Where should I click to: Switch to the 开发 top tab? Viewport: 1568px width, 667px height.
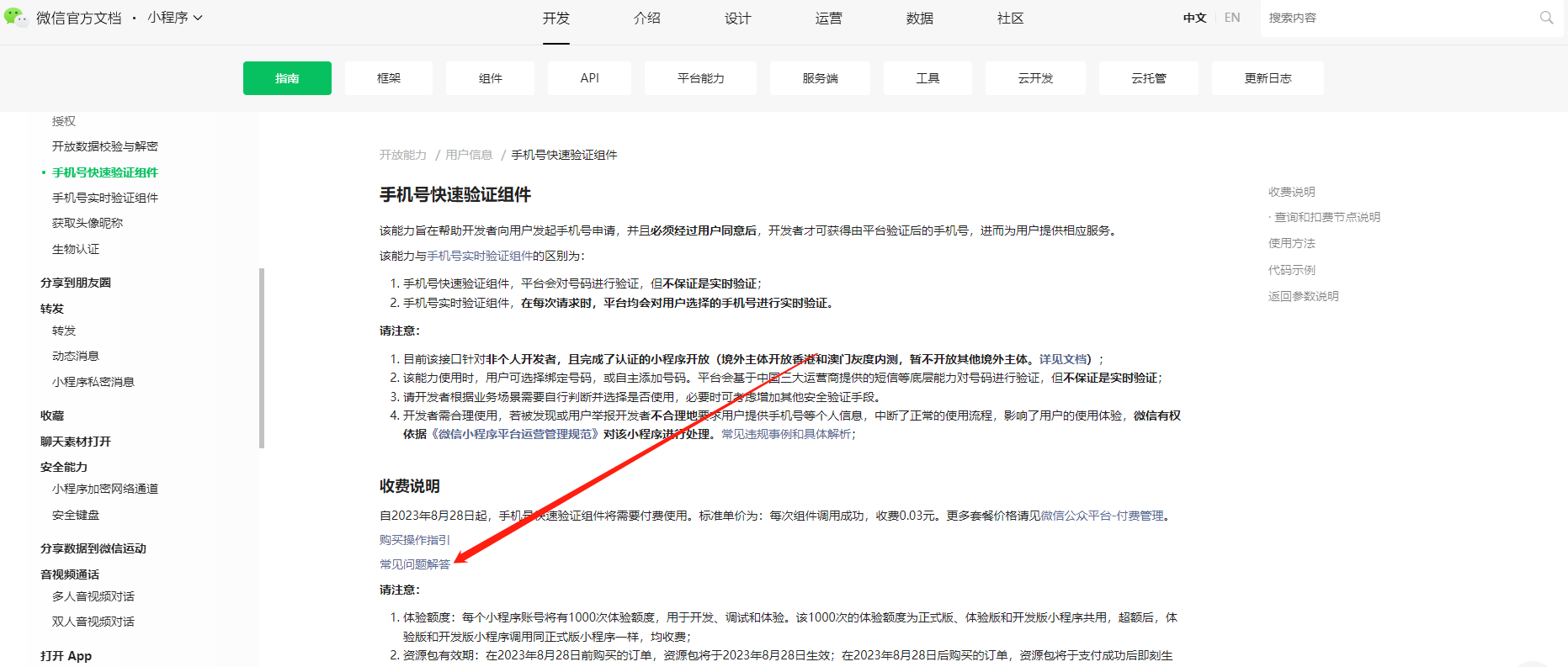(556, 19)
